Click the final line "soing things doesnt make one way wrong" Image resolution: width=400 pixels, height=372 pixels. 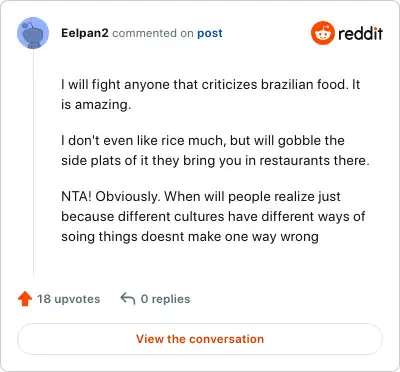tap(190, 237)
